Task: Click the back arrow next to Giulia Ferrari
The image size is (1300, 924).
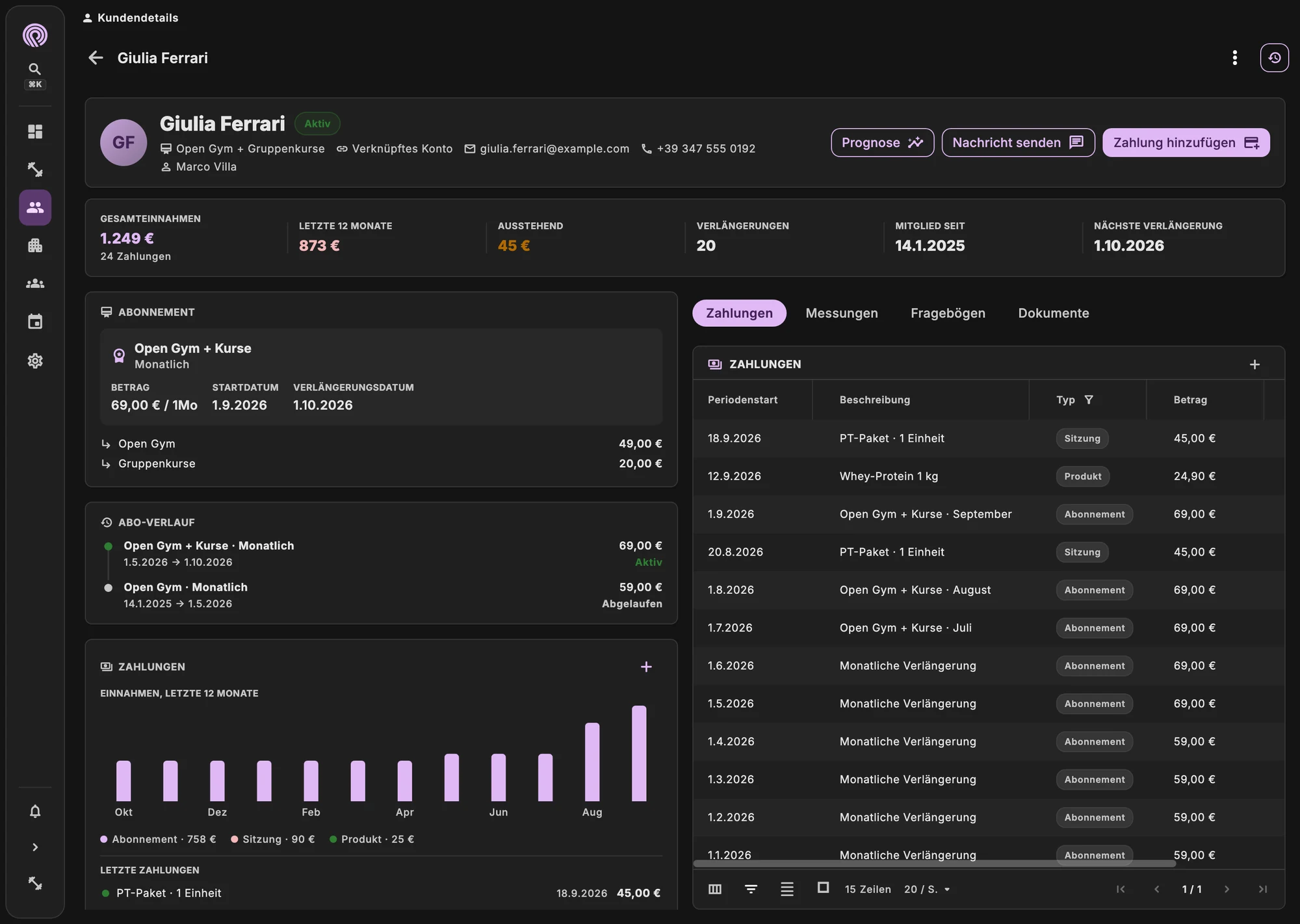Action: click(x=96, y=58)
